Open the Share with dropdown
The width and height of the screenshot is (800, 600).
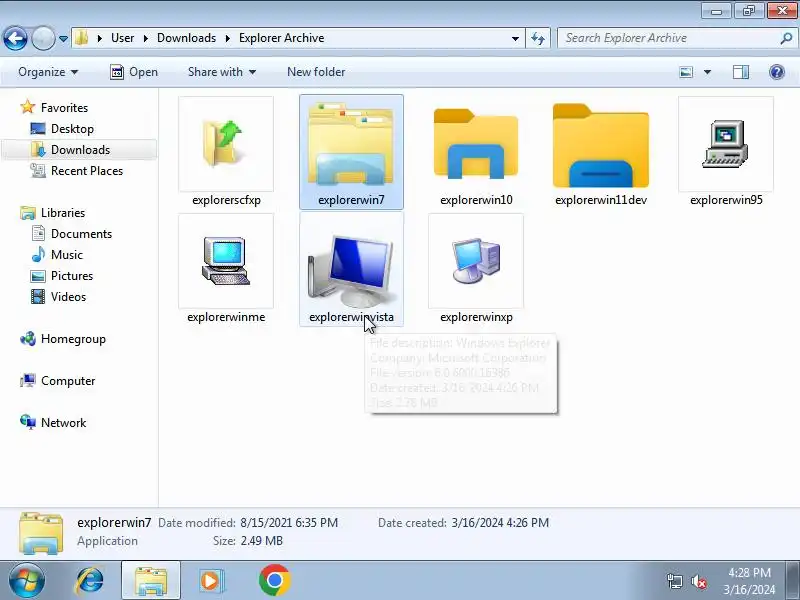tap(221, 72)
